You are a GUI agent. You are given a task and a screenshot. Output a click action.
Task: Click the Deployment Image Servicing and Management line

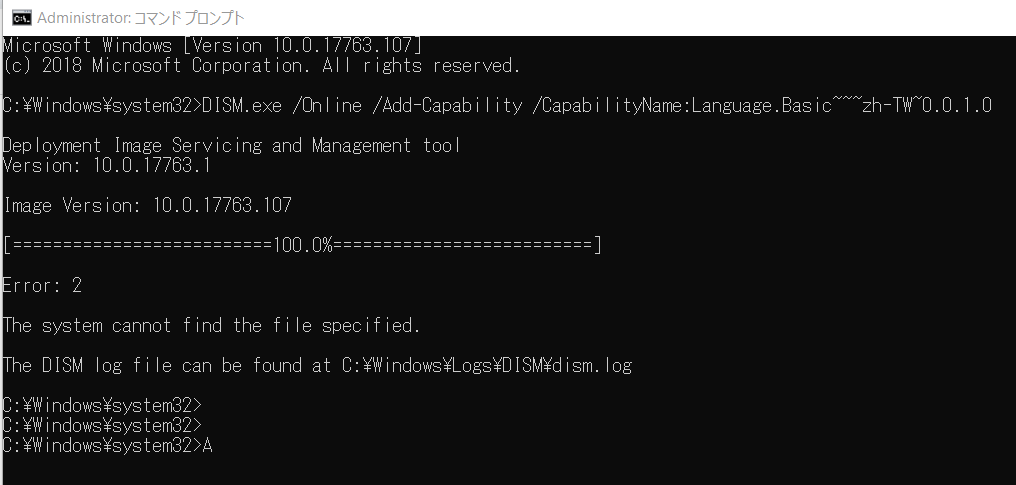pos(232,146)
